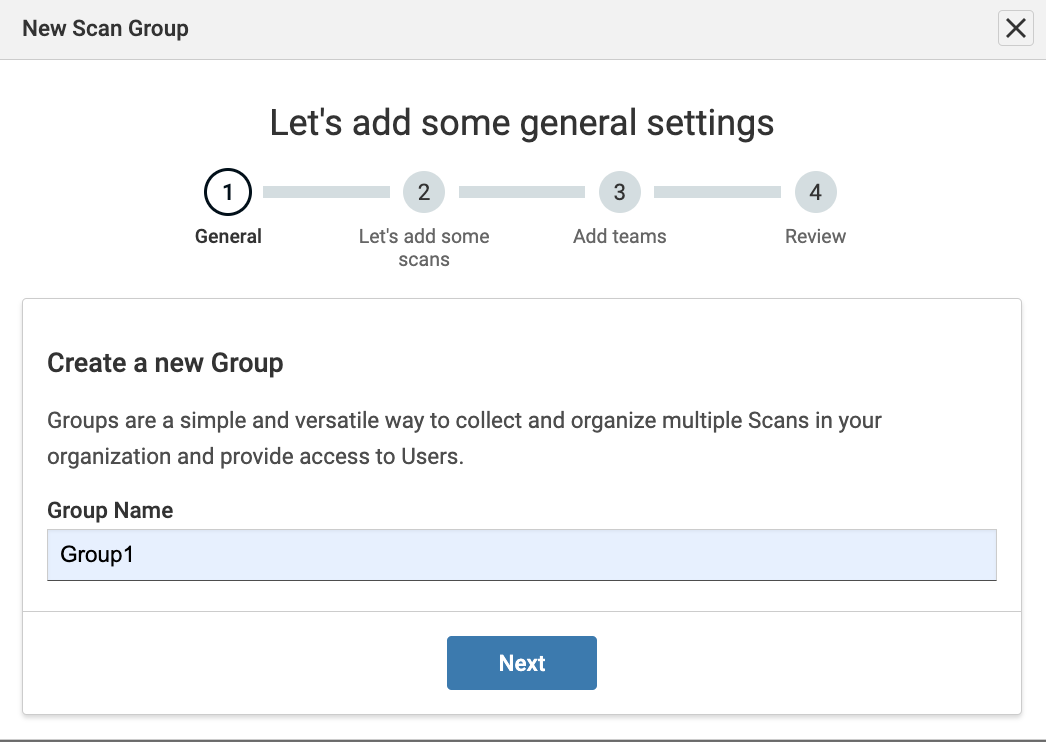The image size is (1046, 742).
Task: Click the Group Name field label
Action: click(x=110, y=510)
